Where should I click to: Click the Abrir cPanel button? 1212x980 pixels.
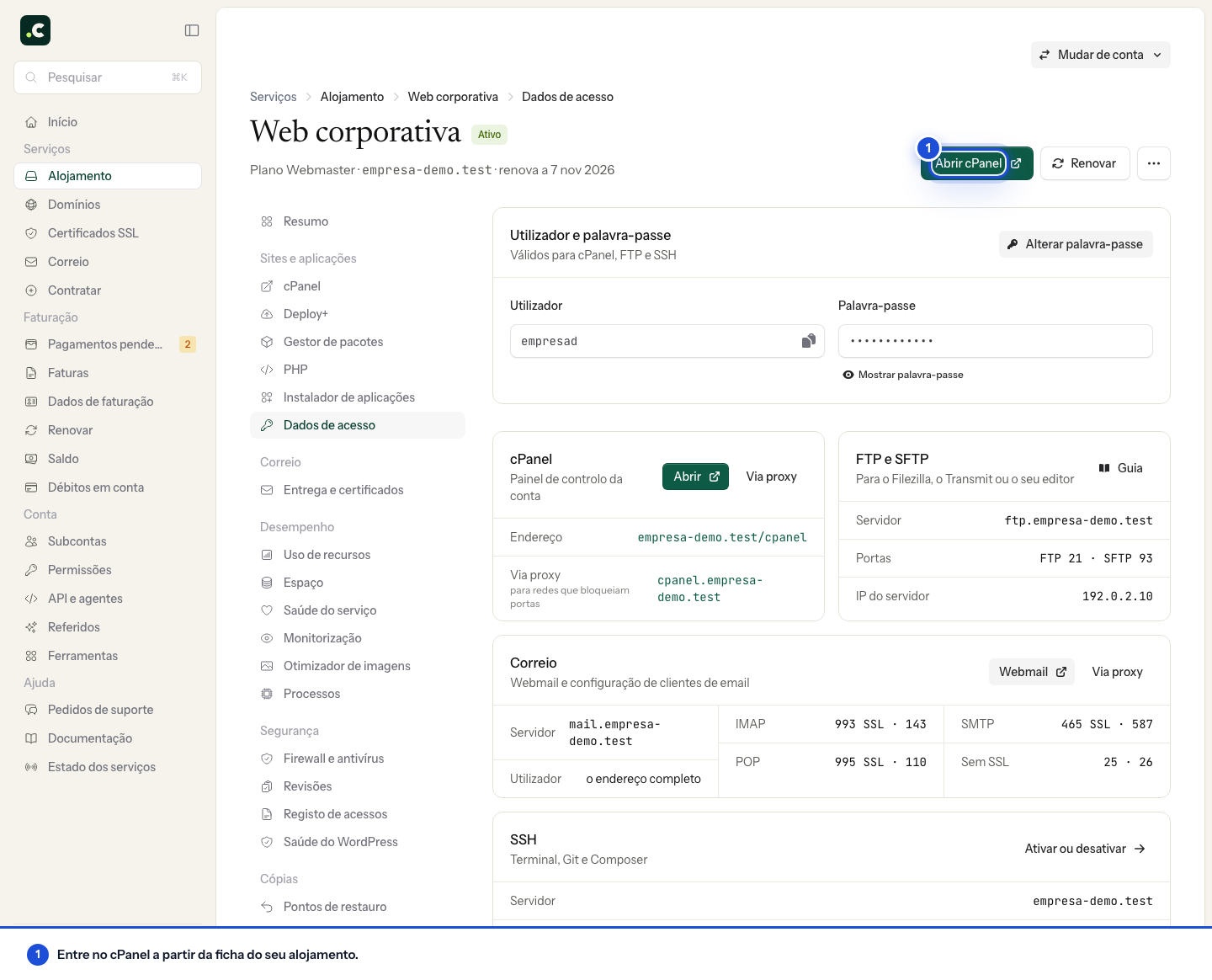click(x=977, y=163)
